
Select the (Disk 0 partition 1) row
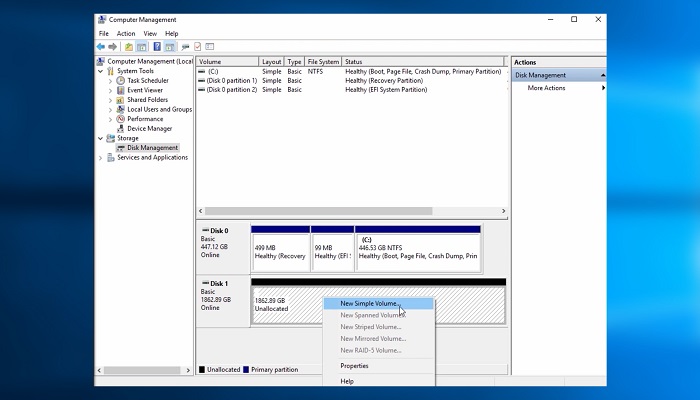tap(350, 81)
